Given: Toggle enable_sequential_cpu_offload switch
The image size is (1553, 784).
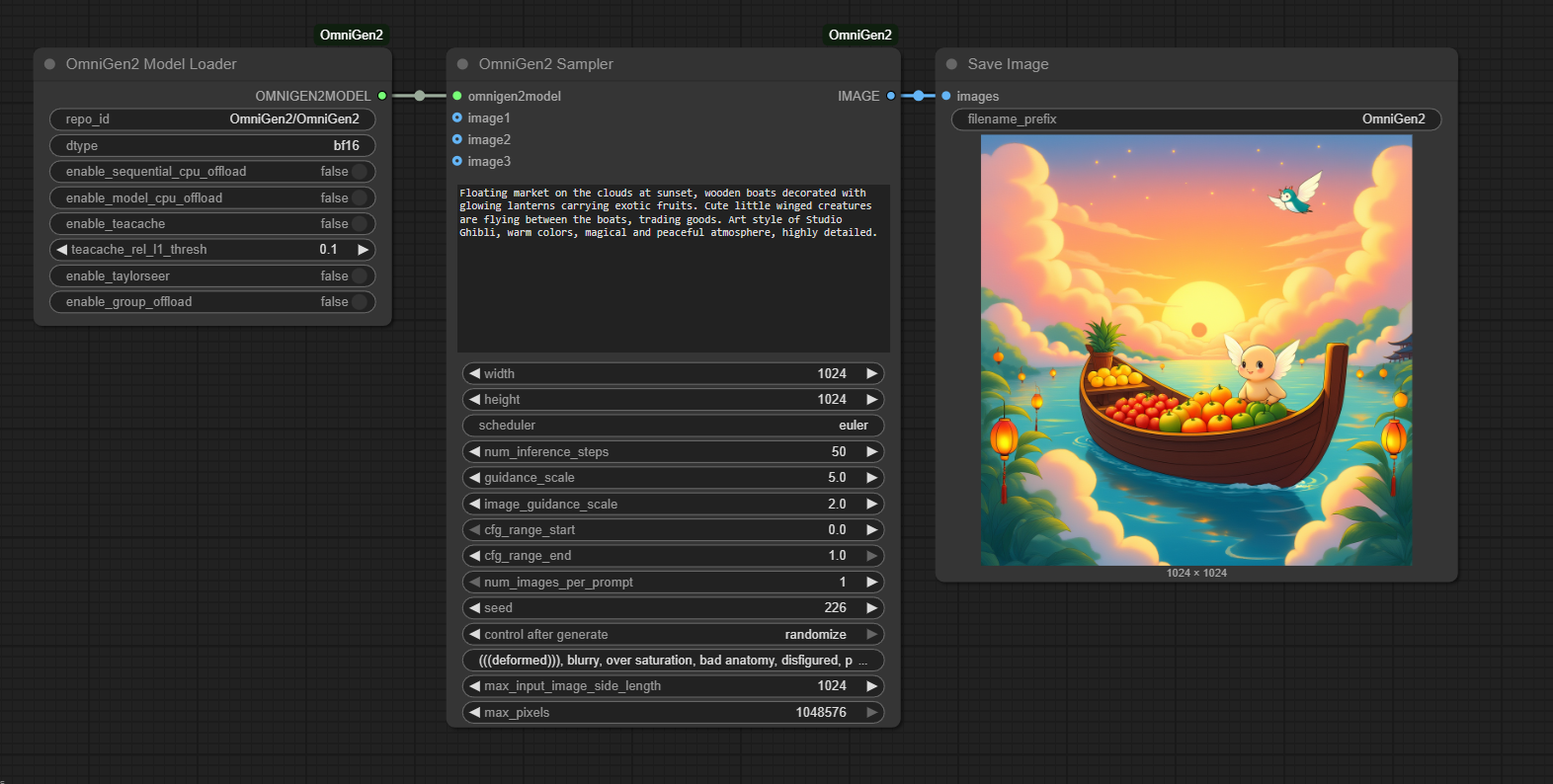Looking at the screenshot, I should coord(360,172).
